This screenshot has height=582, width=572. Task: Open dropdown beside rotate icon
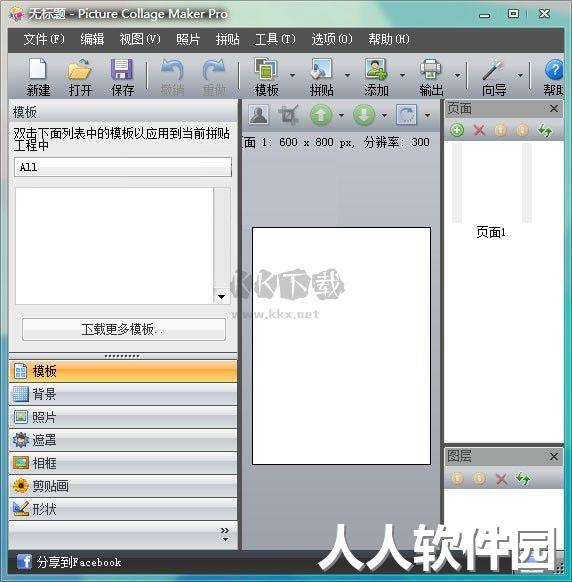[427, 115]
